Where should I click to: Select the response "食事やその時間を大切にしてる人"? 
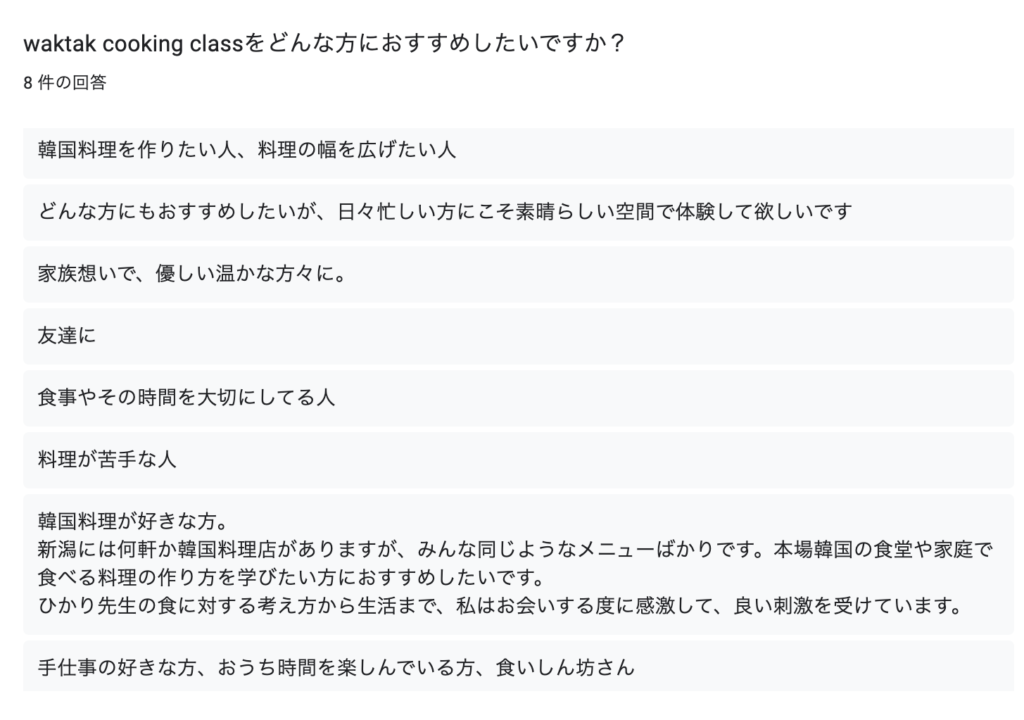pyautogui.click(x=519, y=398)
